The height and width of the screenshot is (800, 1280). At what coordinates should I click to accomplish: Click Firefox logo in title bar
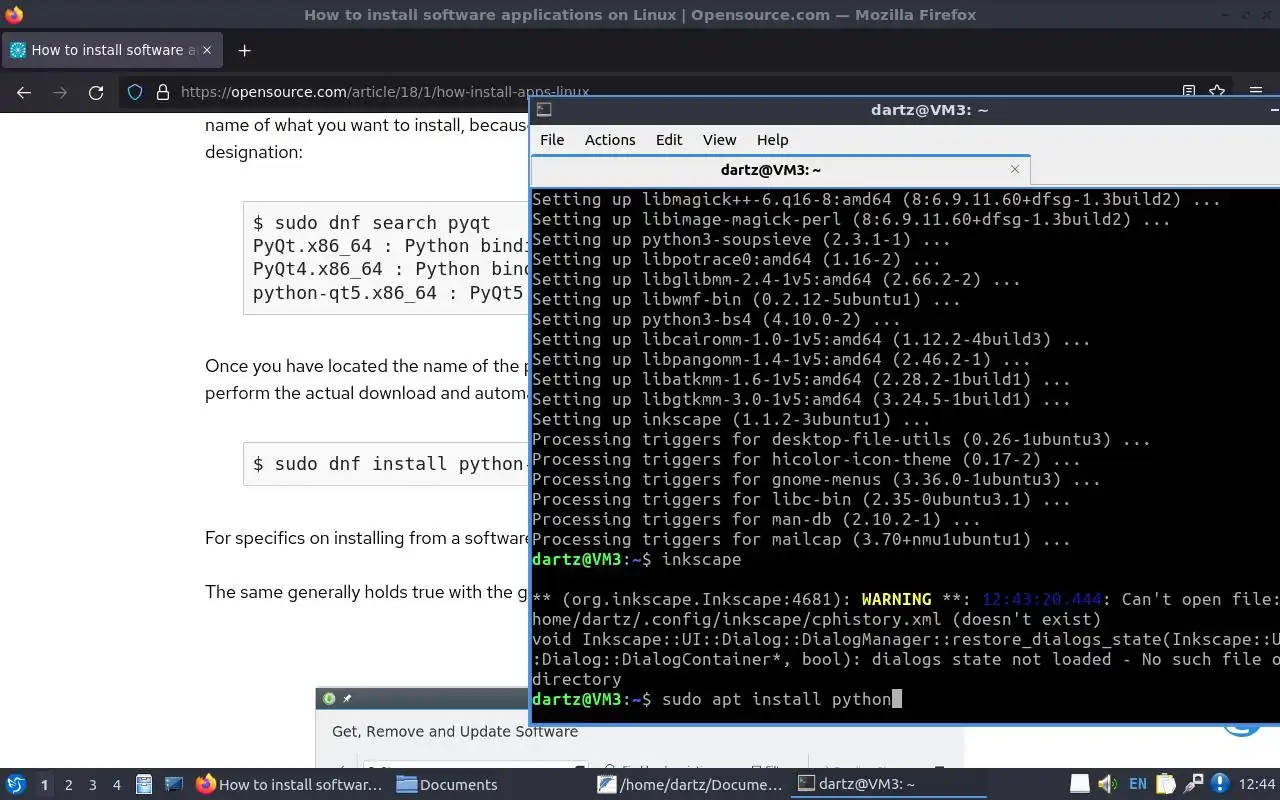point(14,15)
